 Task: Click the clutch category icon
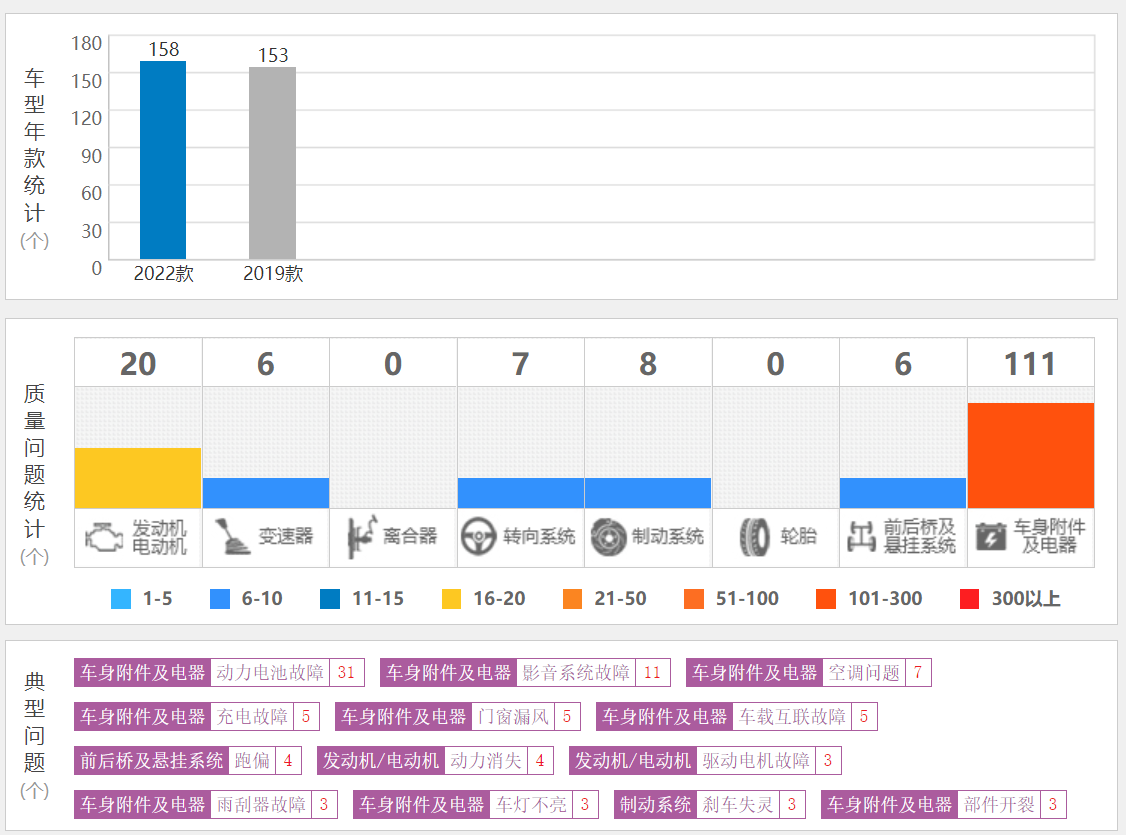pos(361,537)
